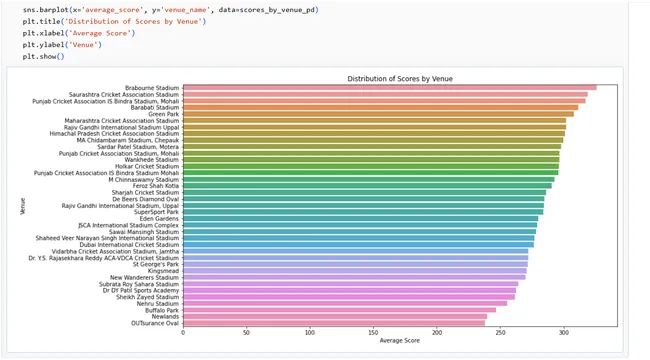Click the plt.title code line

[x=114, y=21]
